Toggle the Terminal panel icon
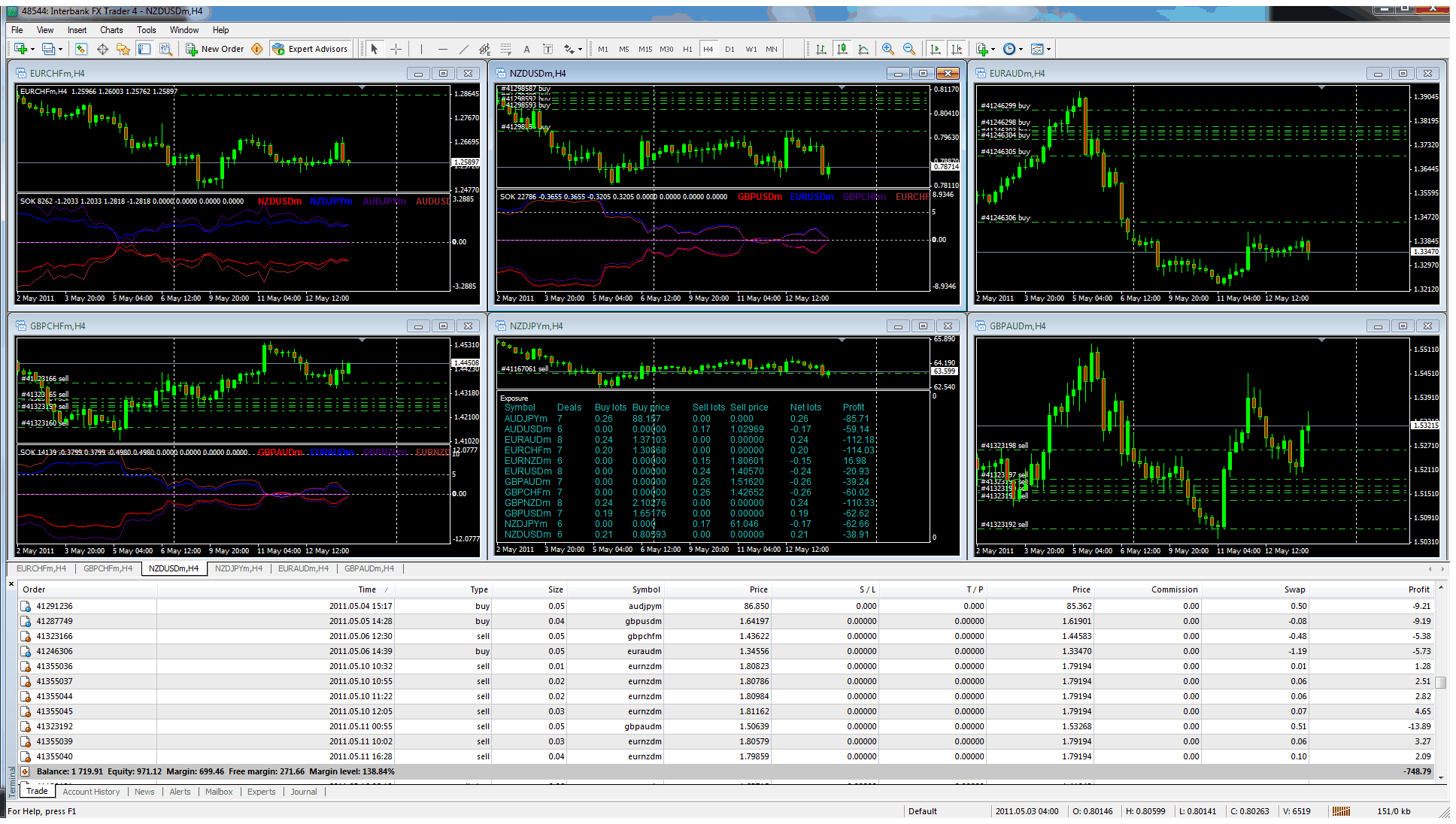Screen dimensions: 1456x824 [x=144, y=49]
